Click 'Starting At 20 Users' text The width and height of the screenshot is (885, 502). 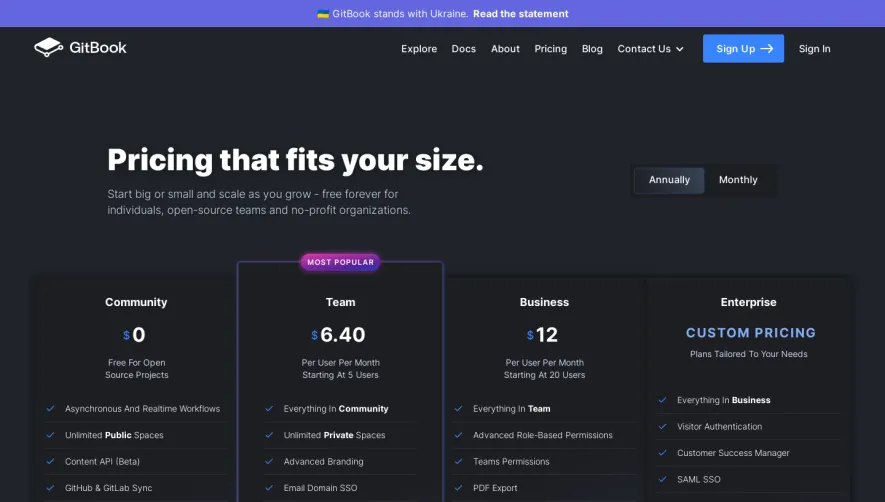544,375
